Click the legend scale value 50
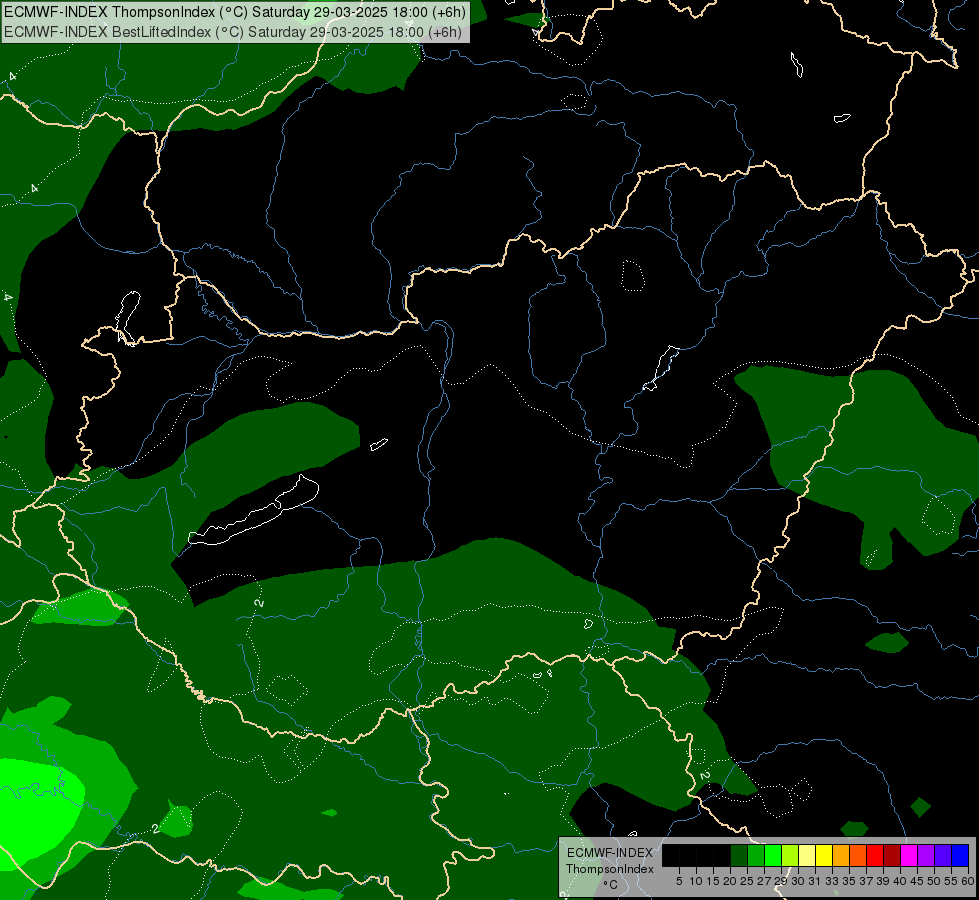Viewport: 979px width, 900px height. click(935, 881)
